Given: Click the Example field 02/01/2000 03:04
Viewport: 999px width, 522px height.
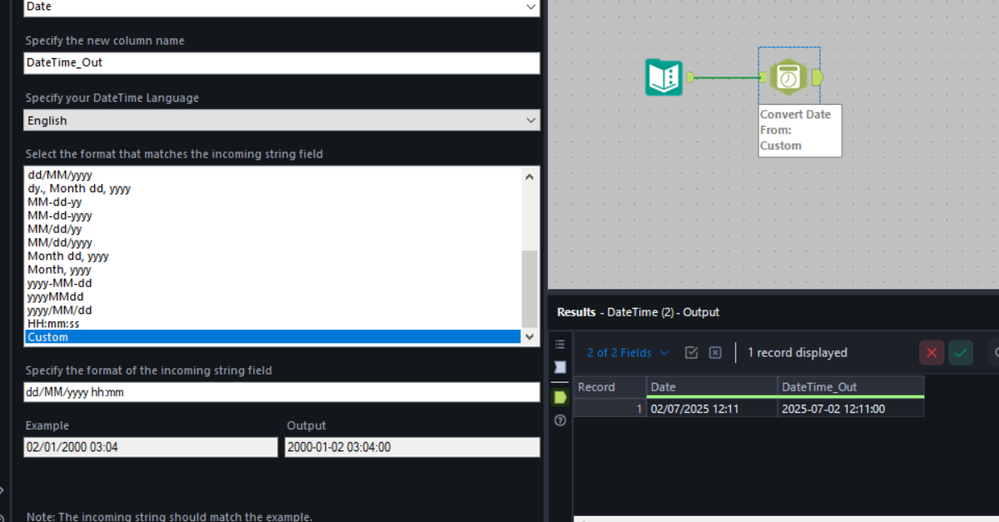Looking at the screenshot, I should pyautogui.click(x=150, y=447).
